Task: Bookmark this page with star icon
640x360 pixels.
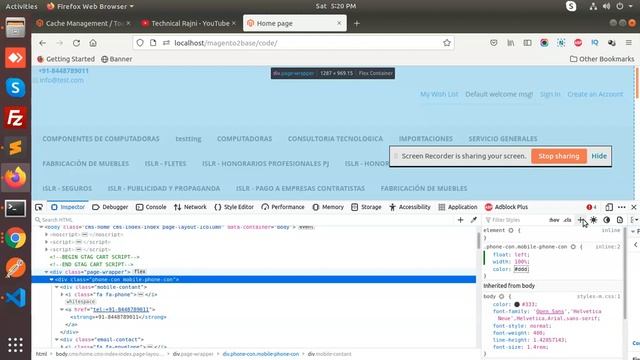Action: tap(447, 43)
